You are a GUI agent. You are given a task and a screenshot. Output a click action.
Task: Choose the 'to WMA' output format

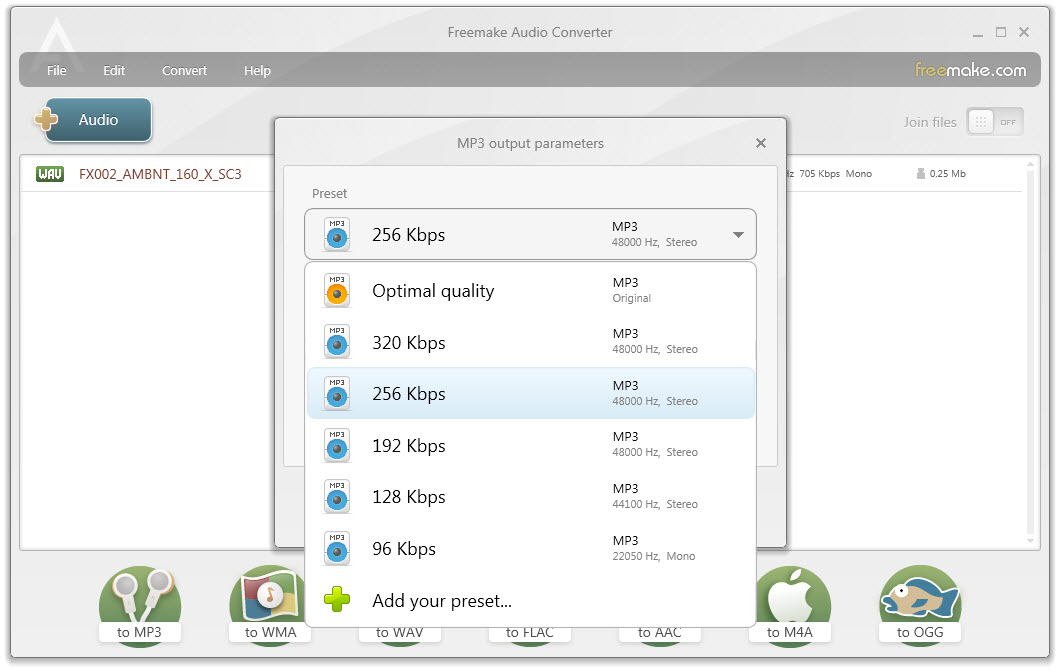[x=269, y=600]
